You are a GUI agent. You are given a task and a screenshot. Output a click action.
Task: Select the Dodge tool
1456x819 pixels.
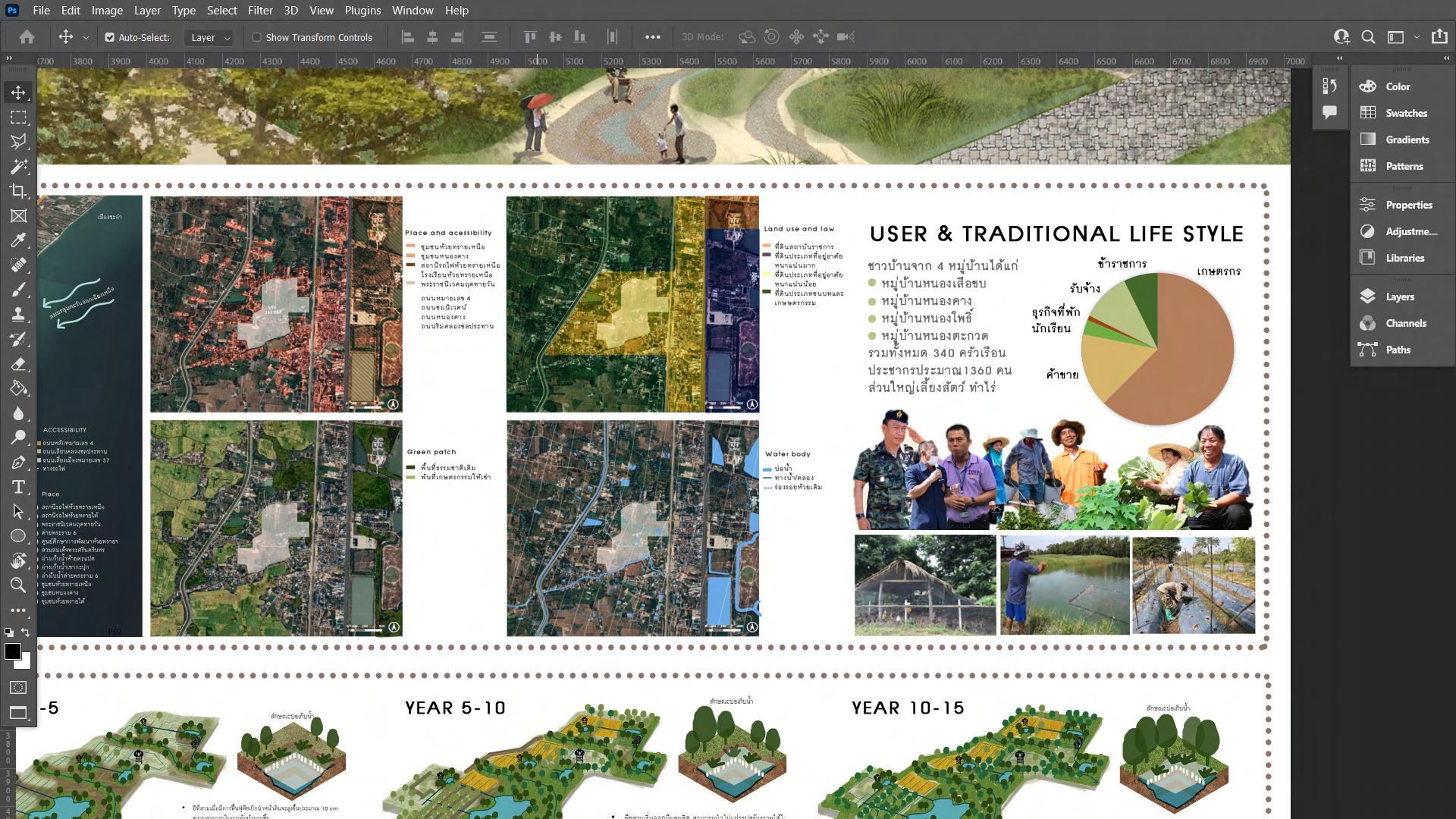point(18,438)
